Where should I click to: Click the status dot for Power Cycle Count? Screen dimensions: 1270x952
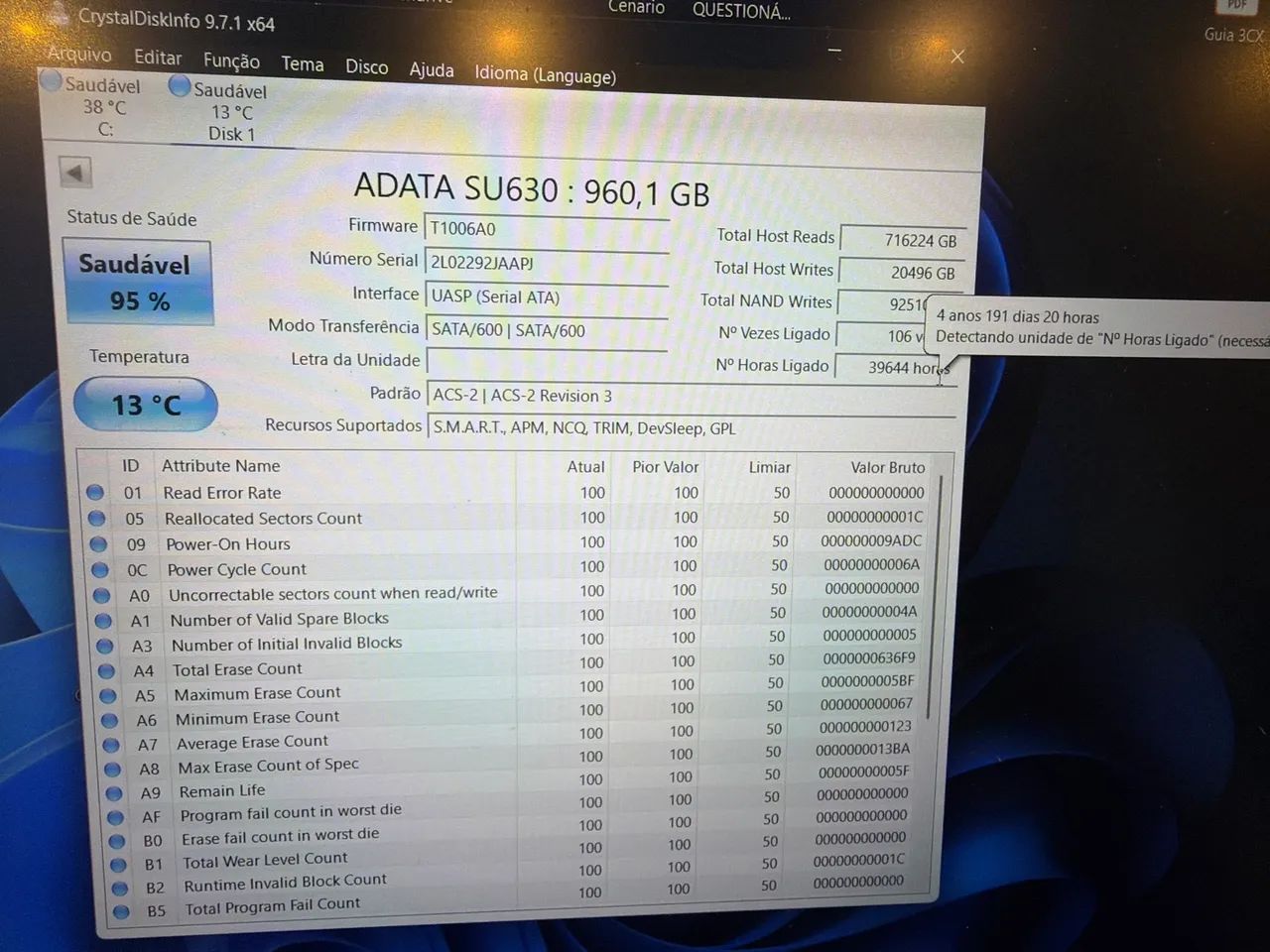pyautogui.click(x=99, y=569)
